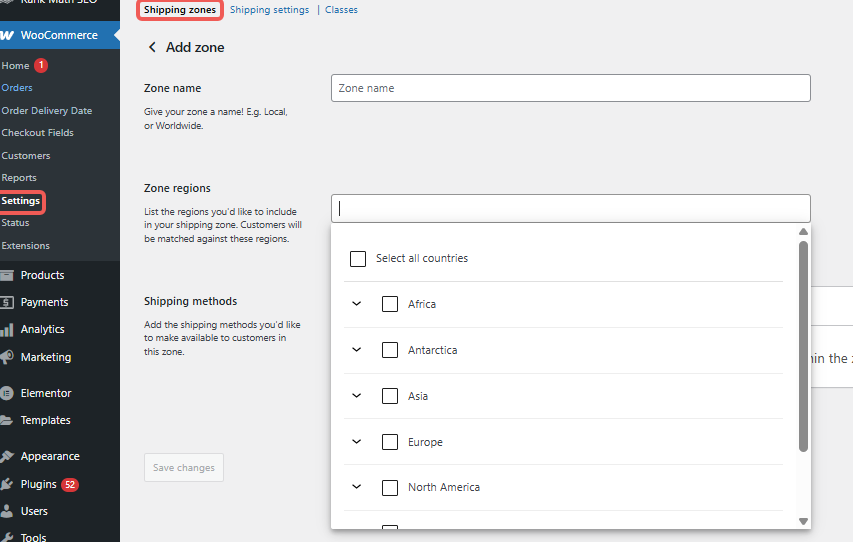The width and height of the screenshot is (853, 542).
Task: Click the Plugins plug icon
Action: click(x=6, y=484)
